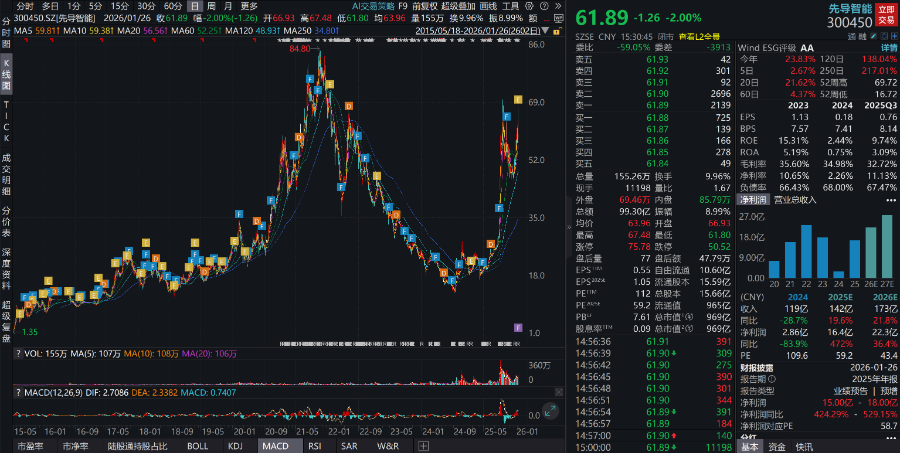Viewport: 900px width, 453px height.
Task: Open Wind ESG 详情 link
Action: (x=887, y=47)
